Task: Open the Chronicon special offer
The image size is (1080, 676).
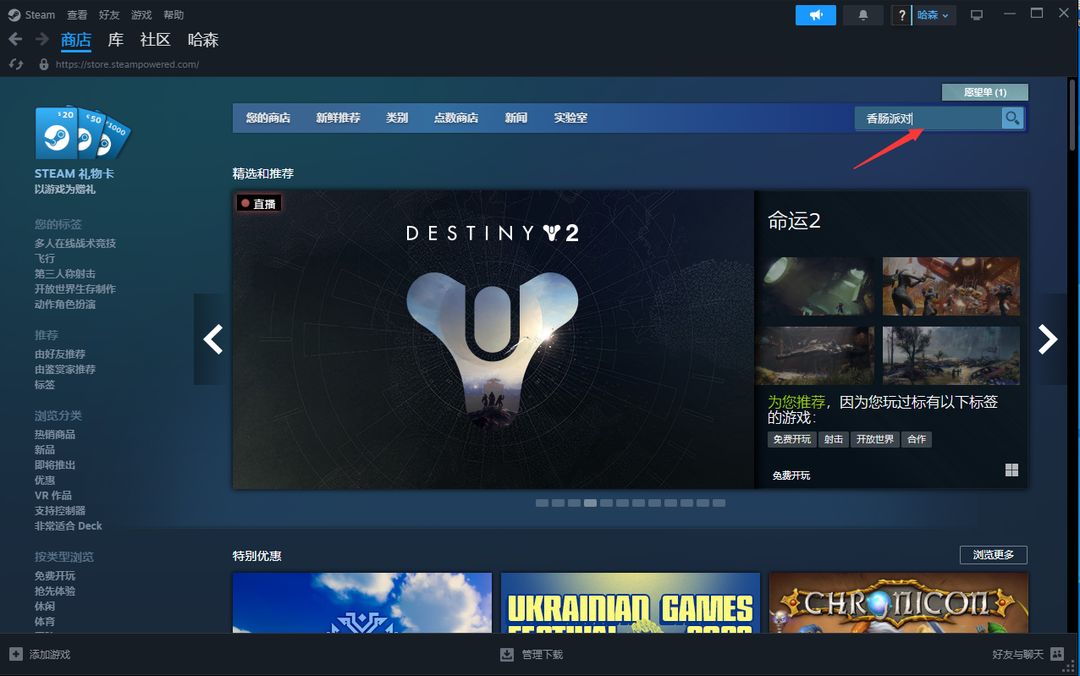Action: (x=898, y=602)
